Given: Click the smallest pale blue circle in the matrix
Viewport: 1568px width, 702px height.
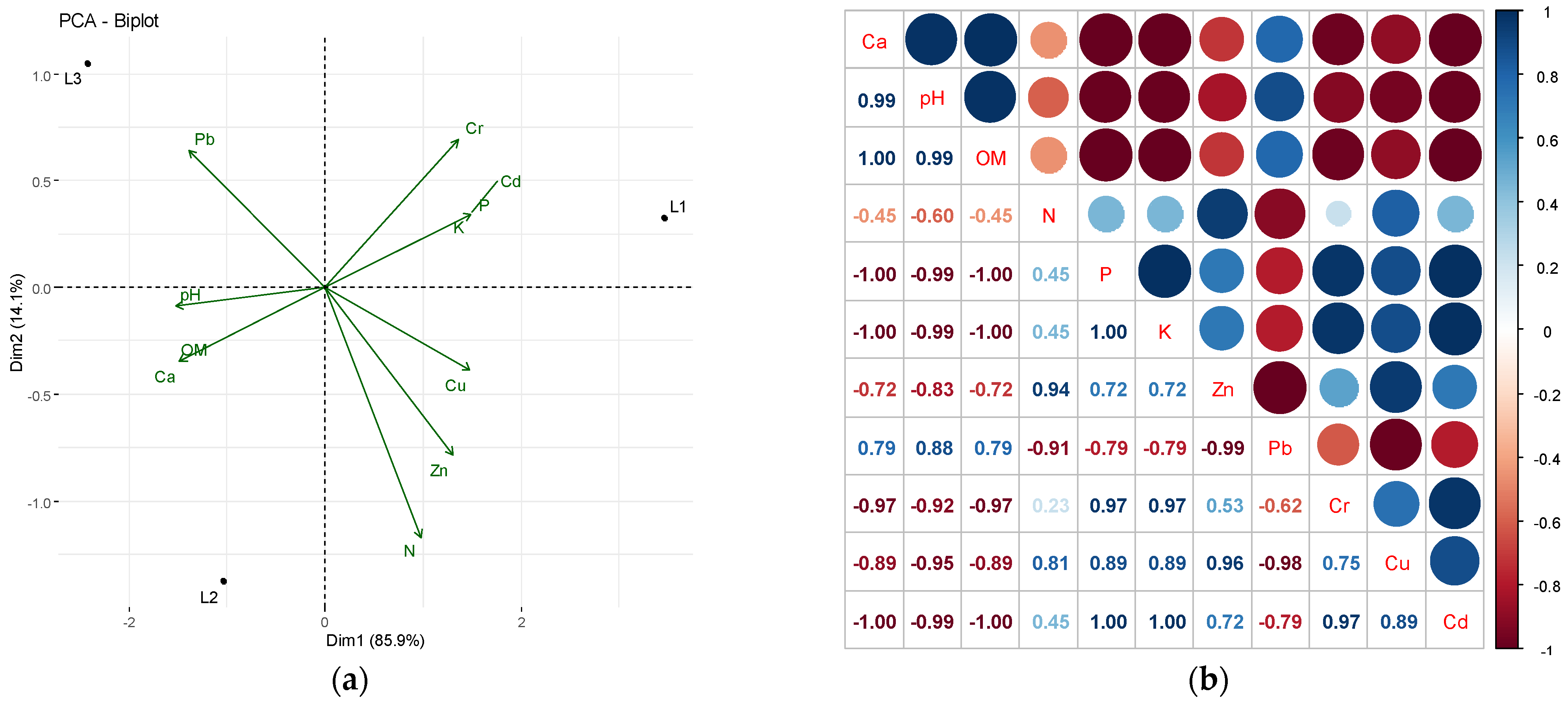Looking at the screenshot, I should tap(1338, 214).
